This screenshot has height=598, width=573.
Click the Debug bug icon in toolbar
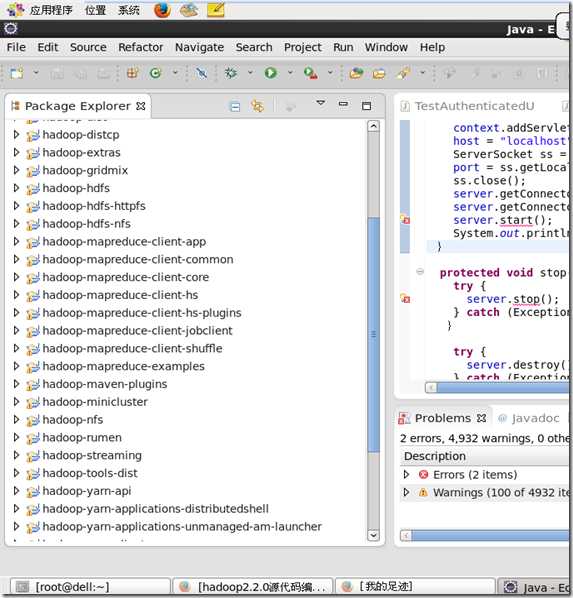[230, 73]
